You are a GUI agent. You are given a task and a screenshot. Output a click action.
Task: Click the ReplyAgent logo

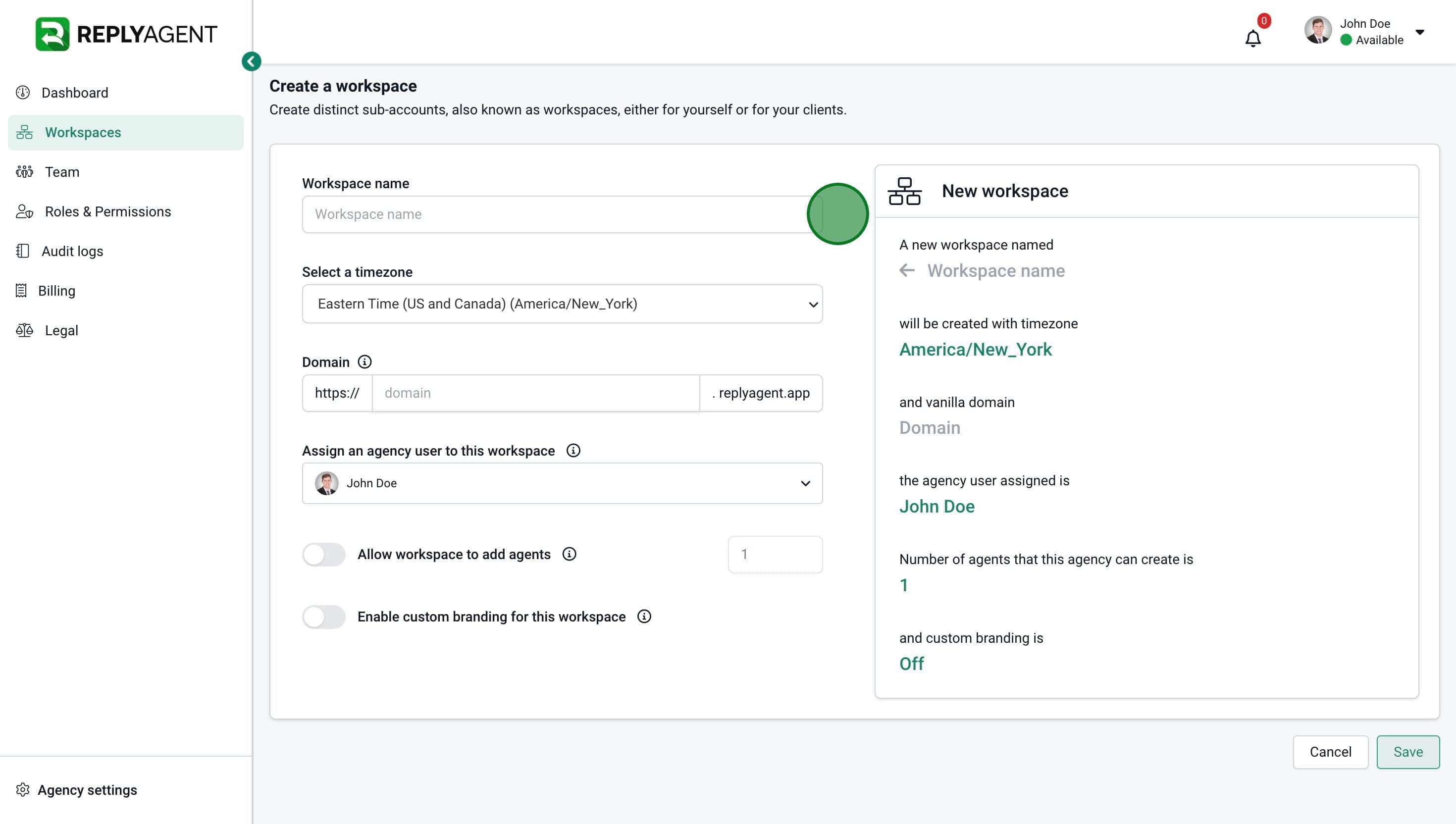[x=126, y=34]
